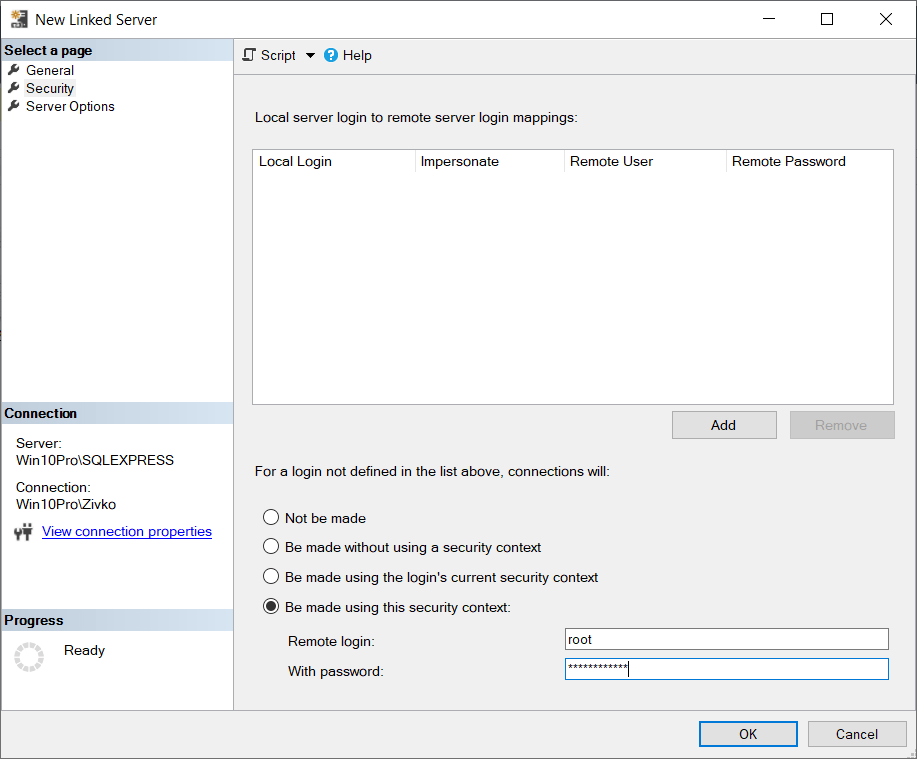
Task: Click the Script icon on the toolbar
Action: [248, 55]
